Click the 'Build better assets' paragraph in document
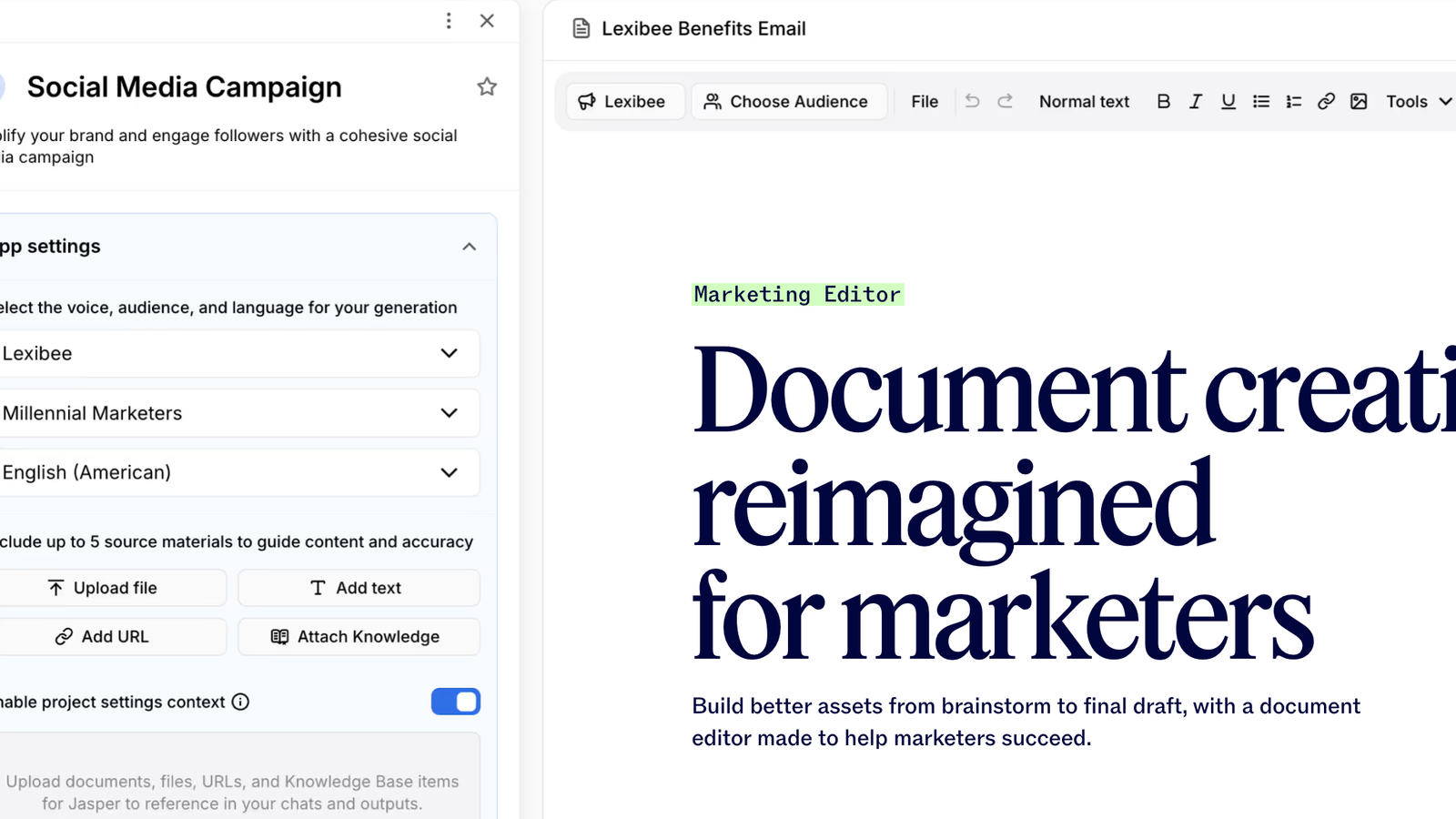 pyautogui.click(x=1026, y=722)
